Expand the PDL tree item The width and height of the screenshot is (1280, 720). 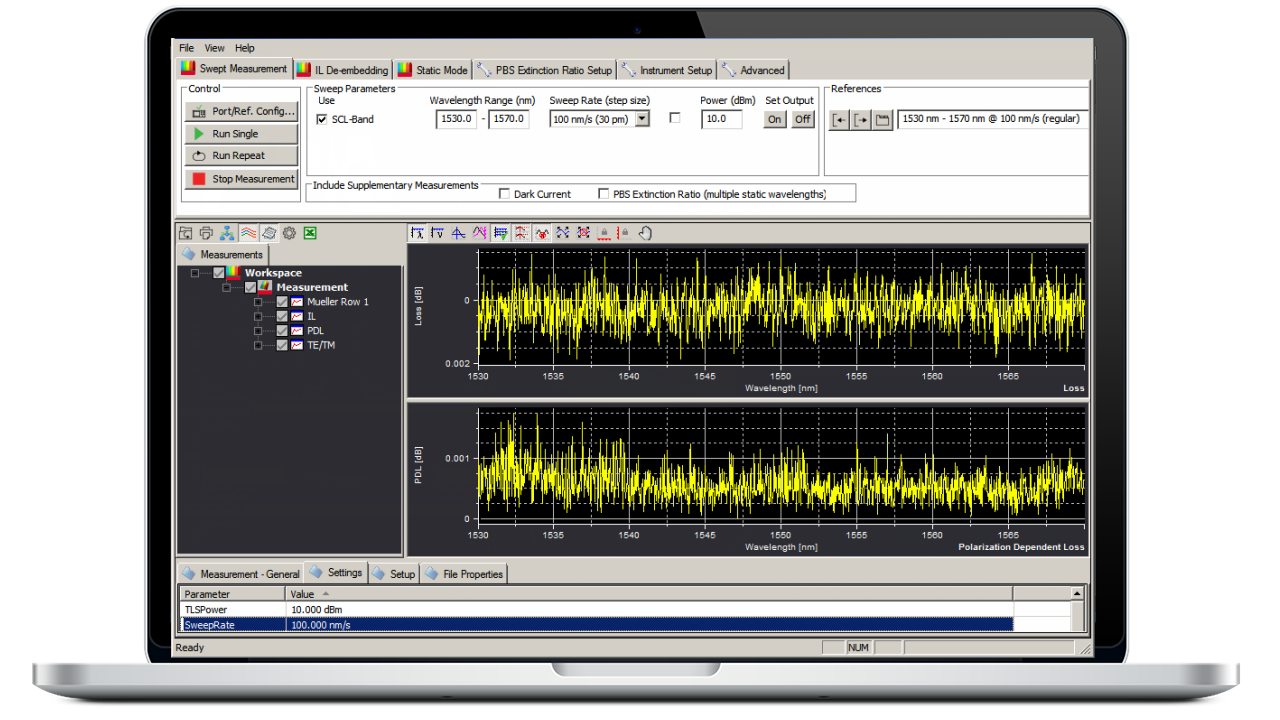click(x=258, y=331)
